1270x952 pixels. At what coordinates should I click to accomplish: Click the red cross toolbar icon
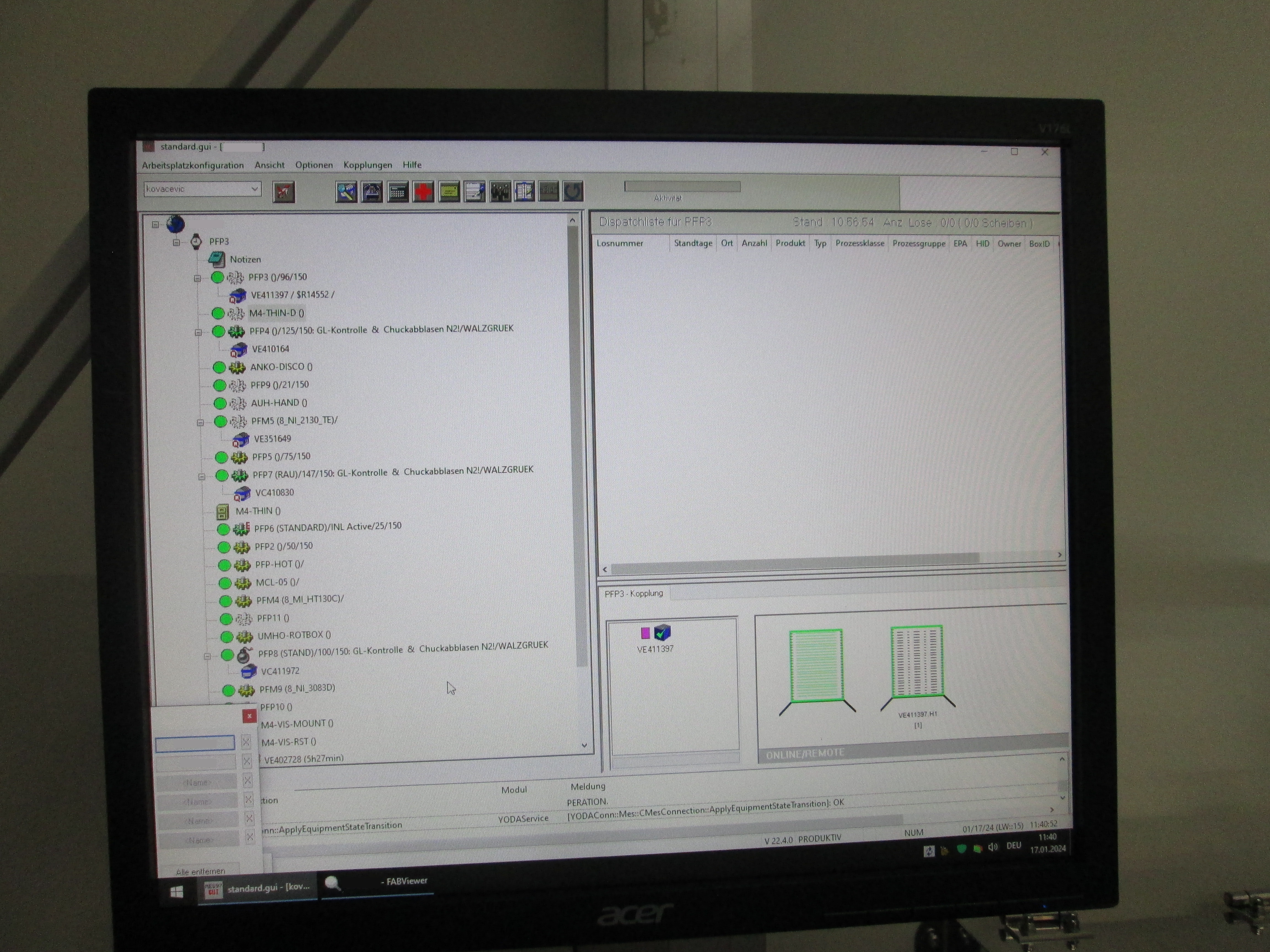423,192
